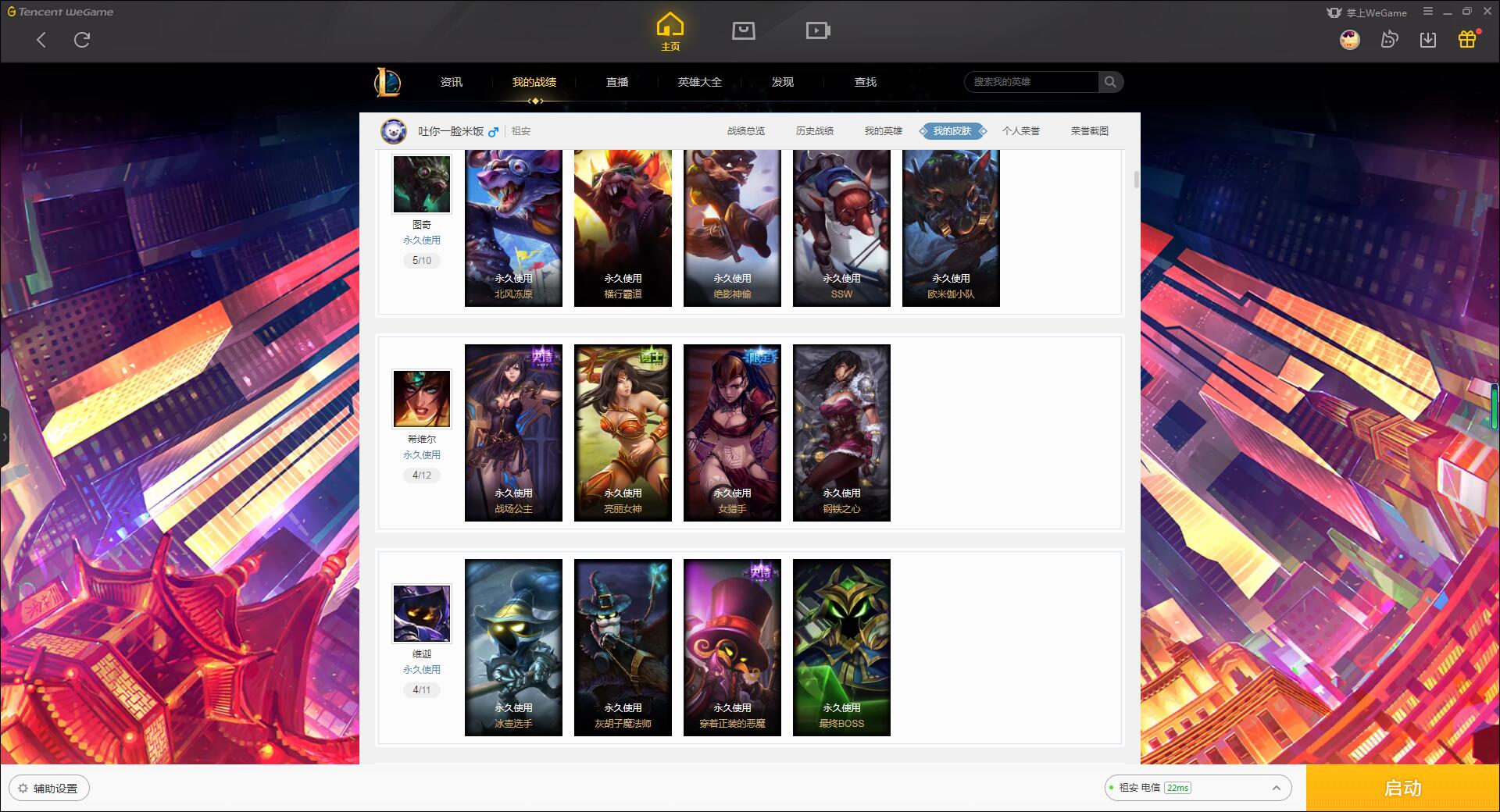Open the 穿着正装的恶魔 skin card
Viewport: 1500px width, 812px height.
(732, 647)
